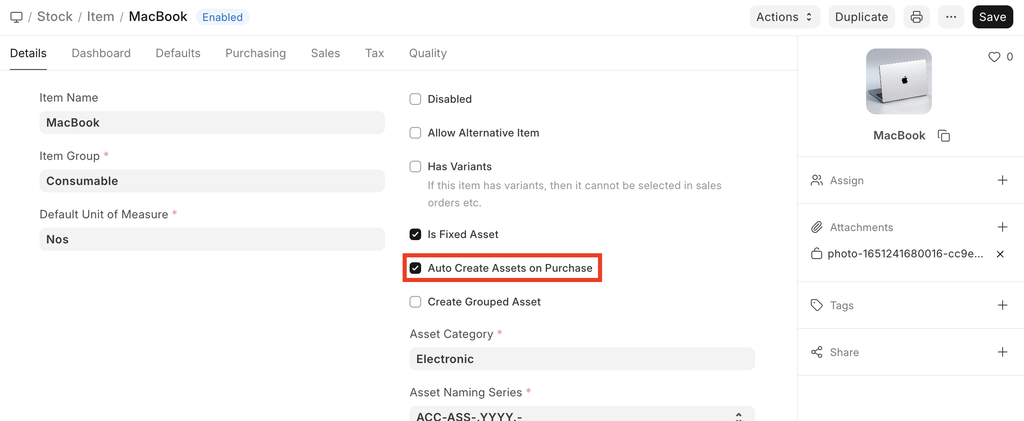1024x421 pixels.
Task: Open the Dashboard tab
Action: (x=101, y=53)
